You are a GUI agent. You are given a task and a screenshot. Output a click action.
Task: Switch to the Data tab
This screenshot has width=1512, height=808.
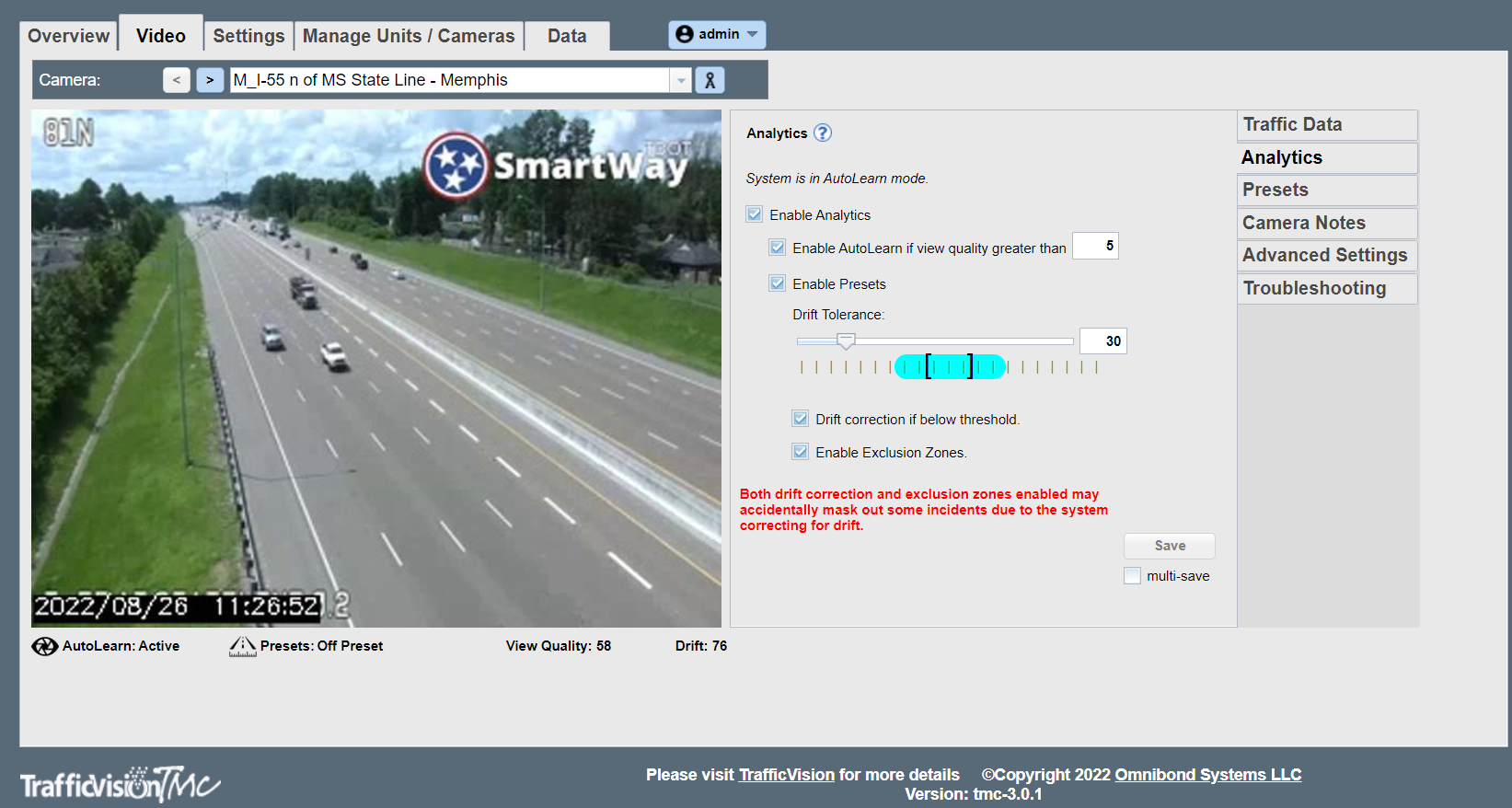pos(567,36)
